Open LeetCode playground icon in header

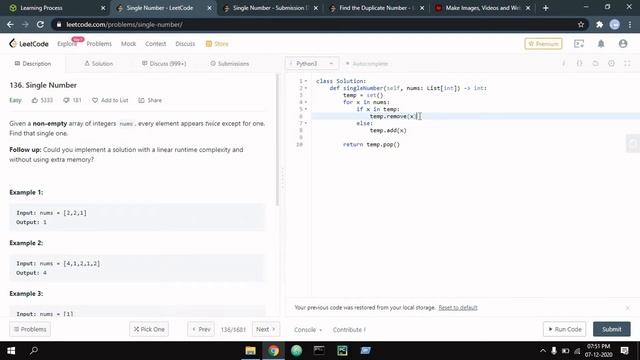(579, 44)
